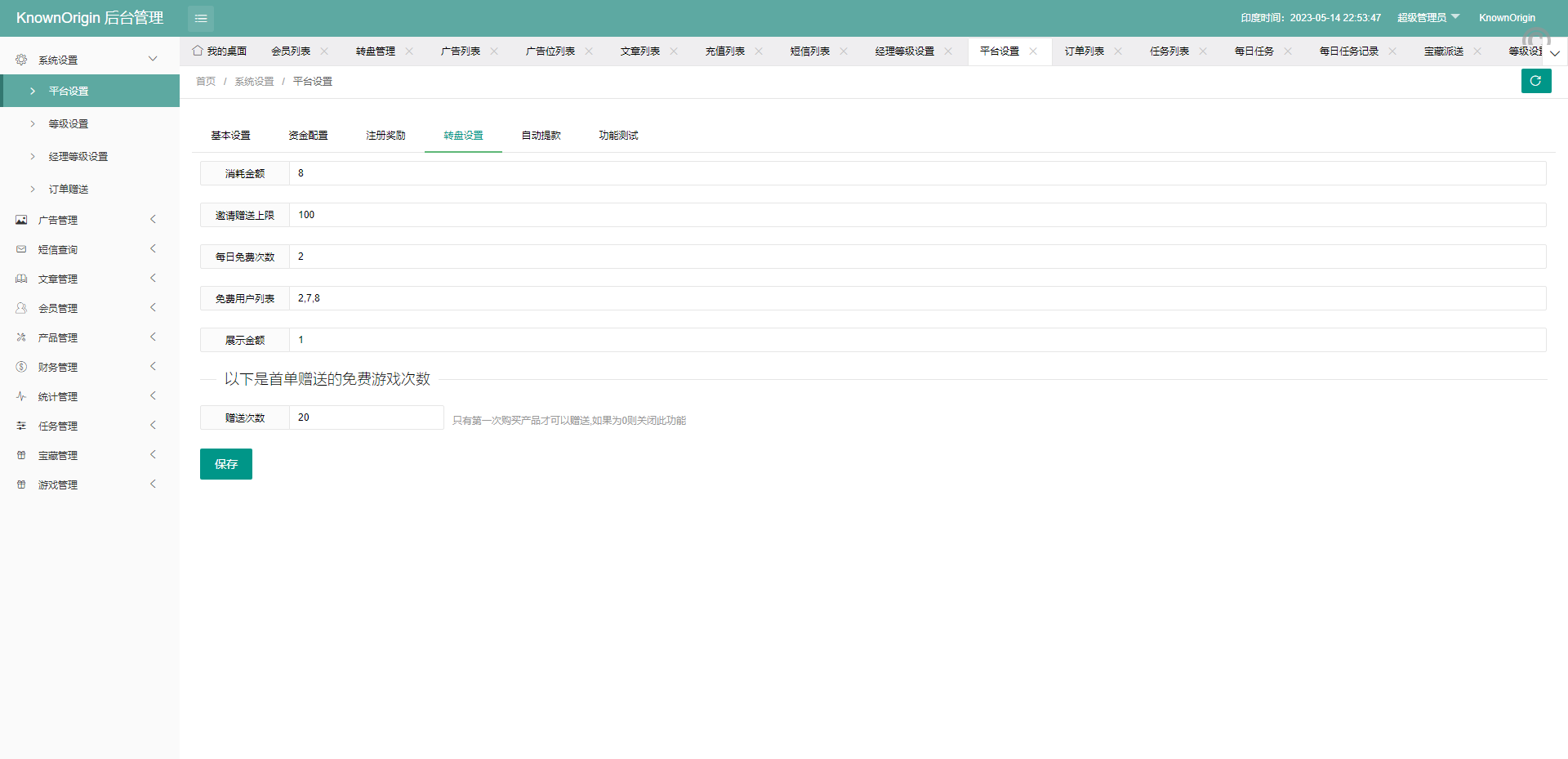
Task: Open 等级设置 in the sidebar
Action: click(x=69, y=124)
